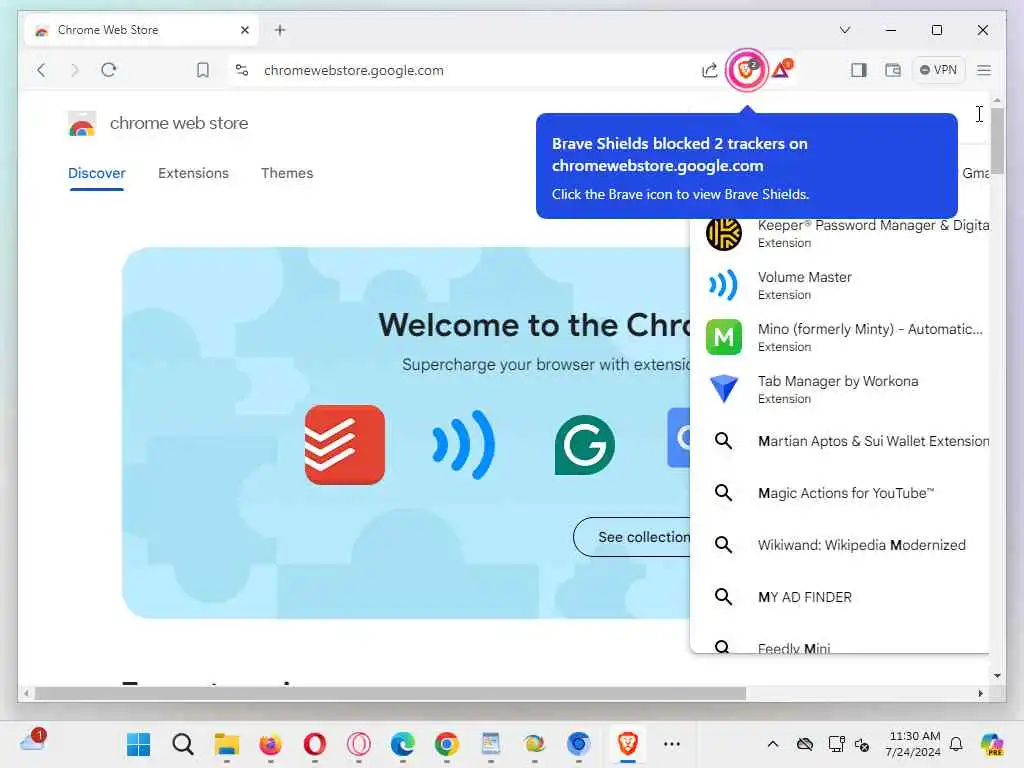
Task: Go back to previous page
Action: tap(41, 70)
